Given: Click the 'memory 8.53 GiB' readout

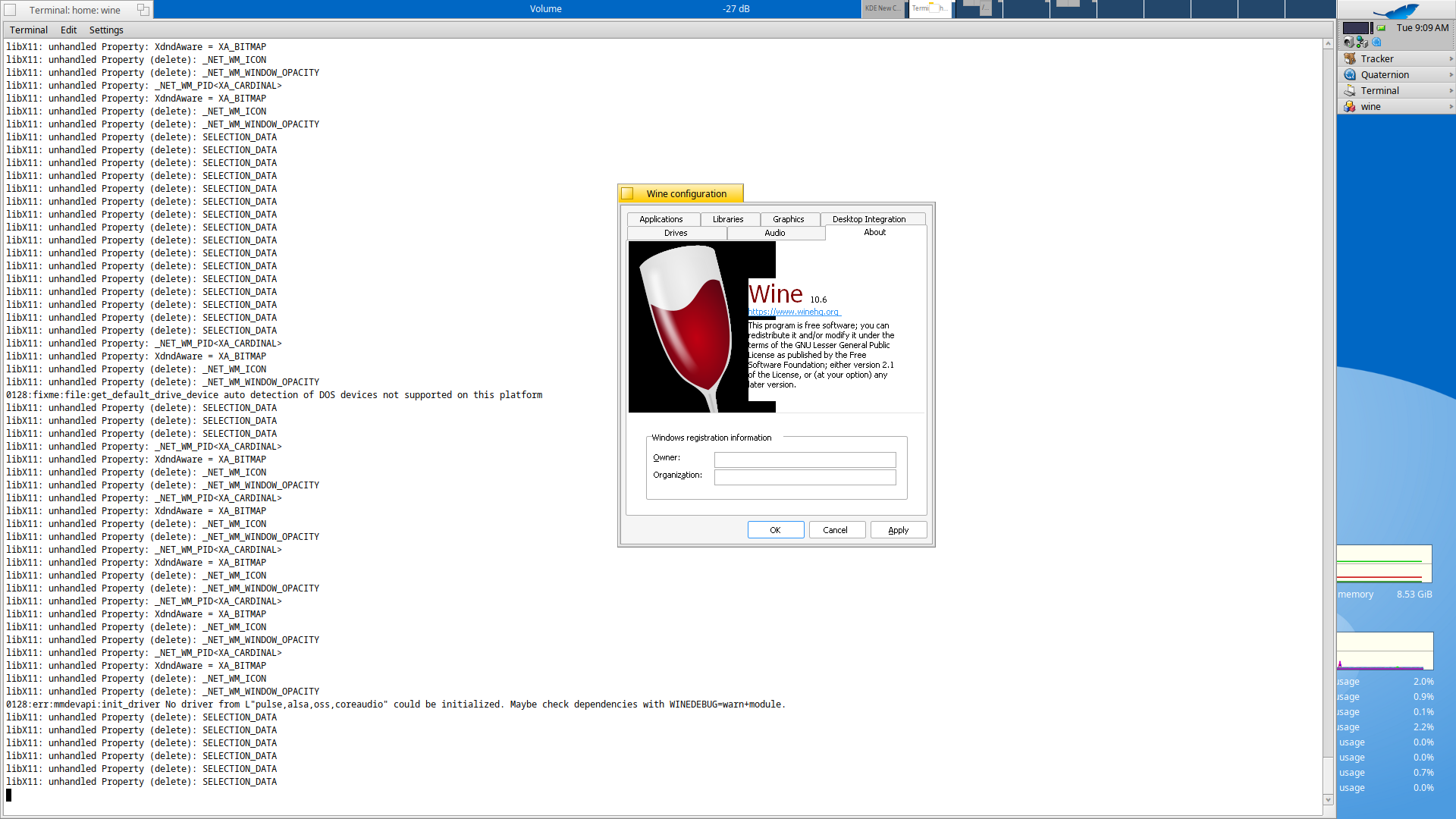Looking at the screenshot, I should tap(1385, 595).
